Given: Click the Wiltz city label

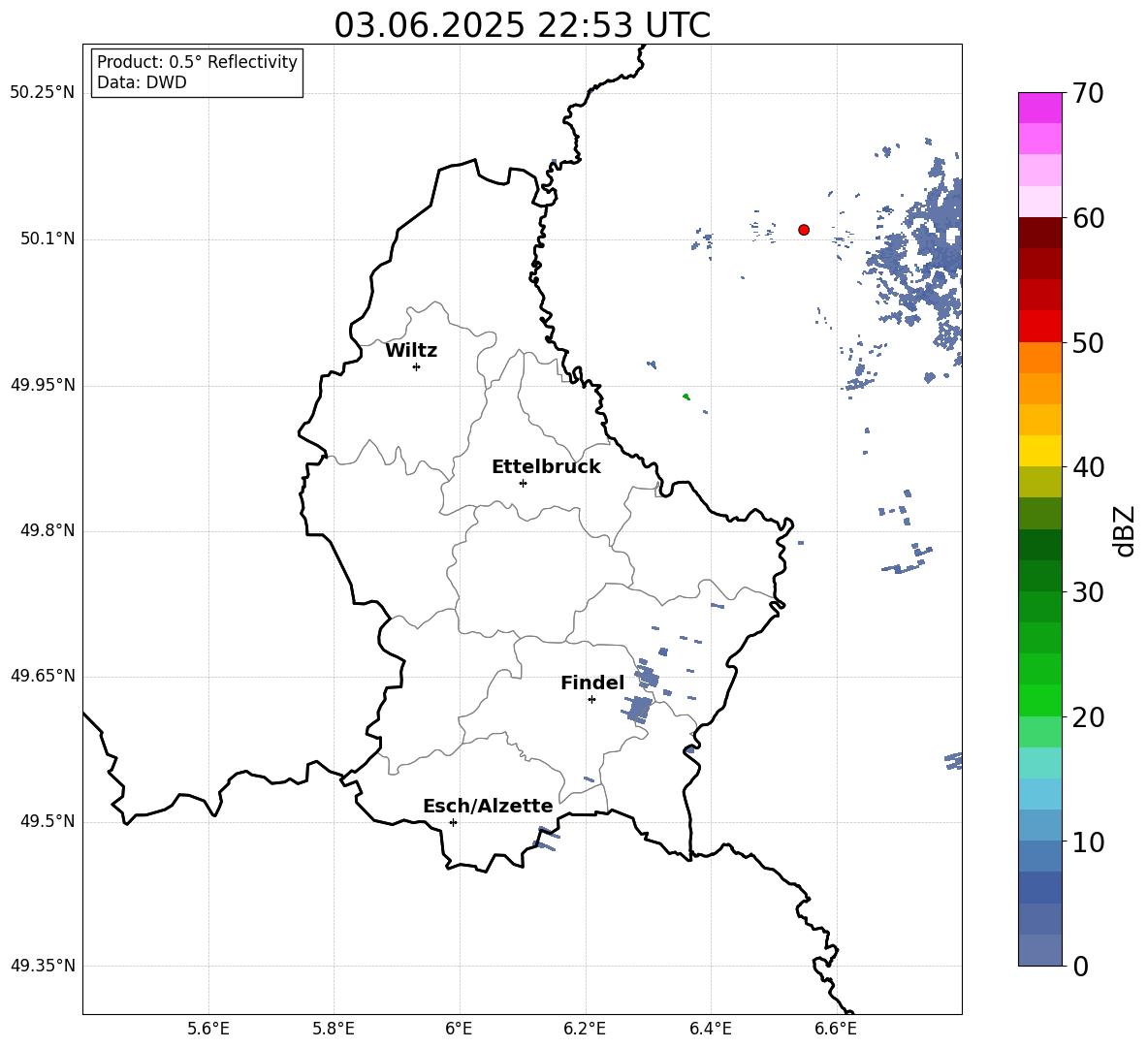Looking at the screenshot, I should point(411,351).
